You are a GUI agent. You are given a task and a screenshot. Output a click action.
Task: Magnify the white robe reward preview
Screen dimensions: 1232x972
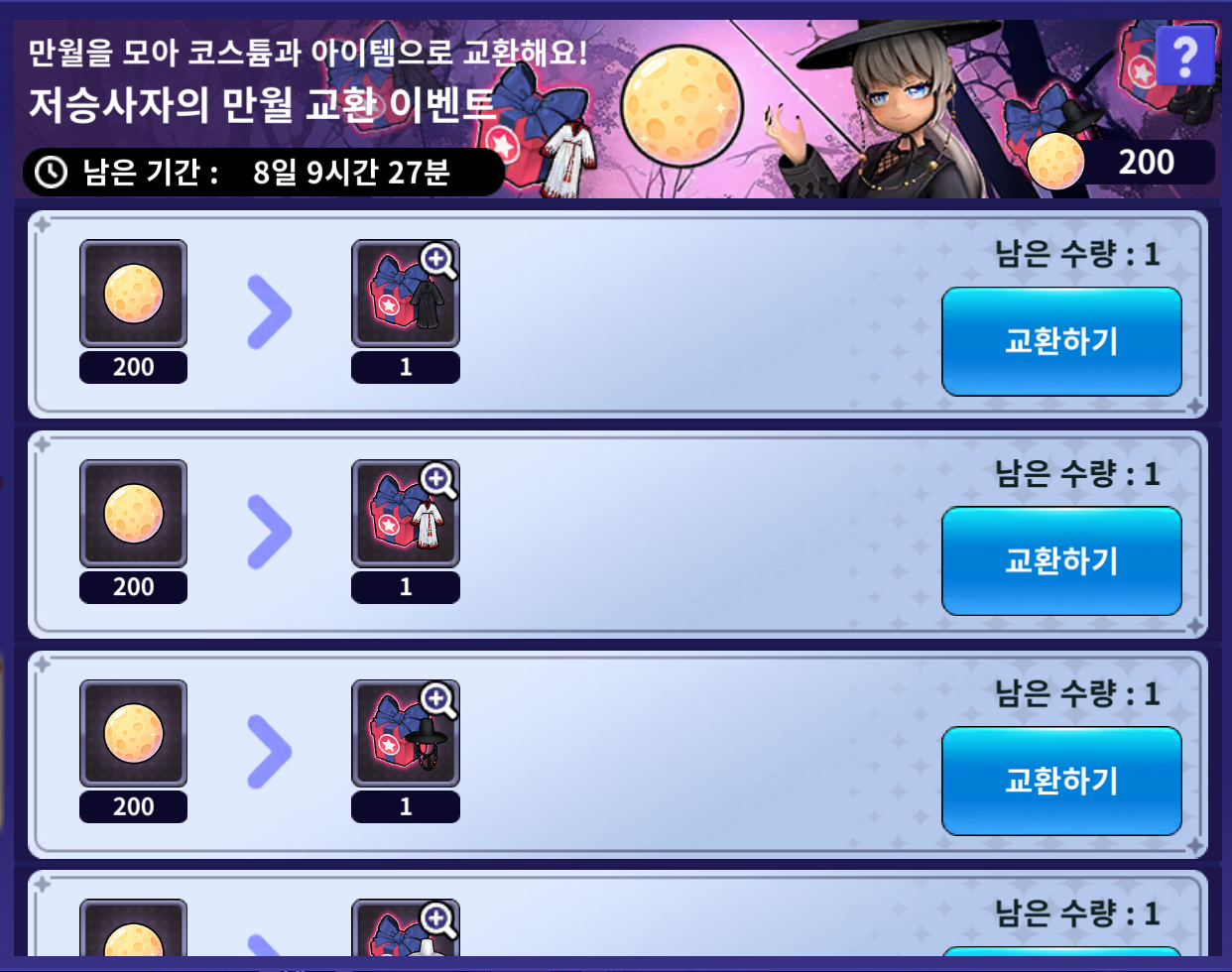pyautogui.click(x=438, y=481)
